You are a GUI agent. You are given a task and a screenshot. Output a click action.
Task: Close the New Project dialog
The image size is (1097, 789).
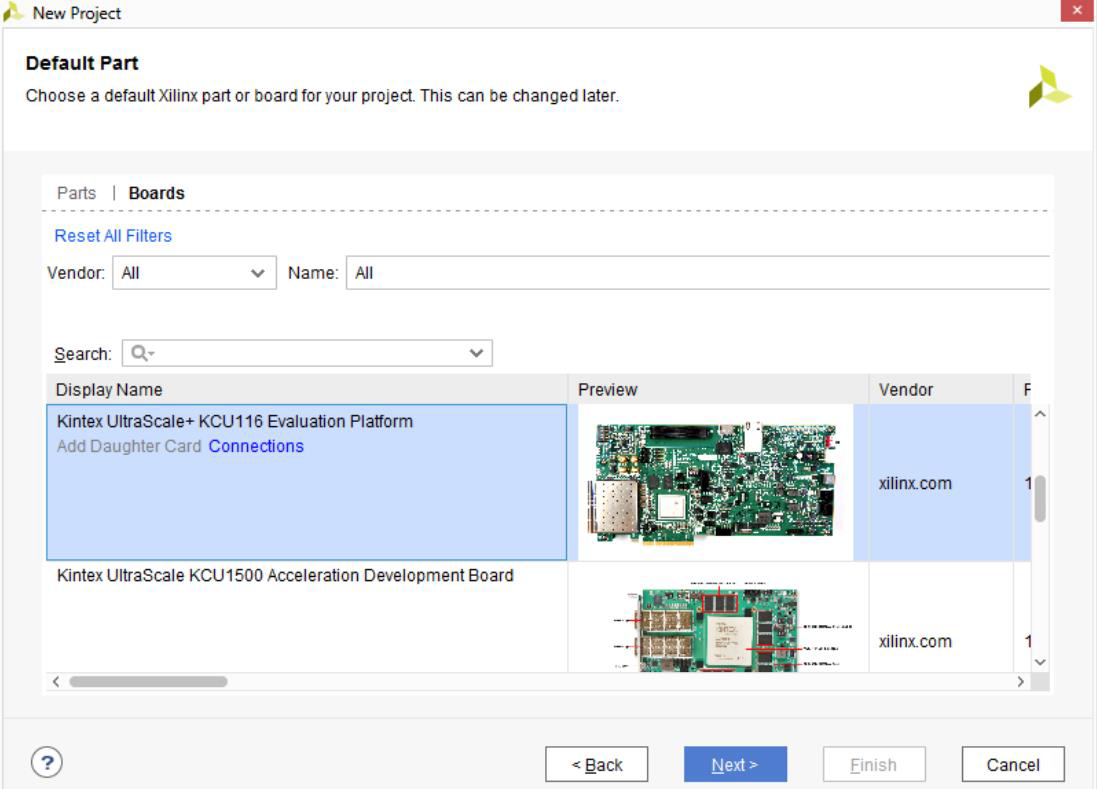[1077, 12]
